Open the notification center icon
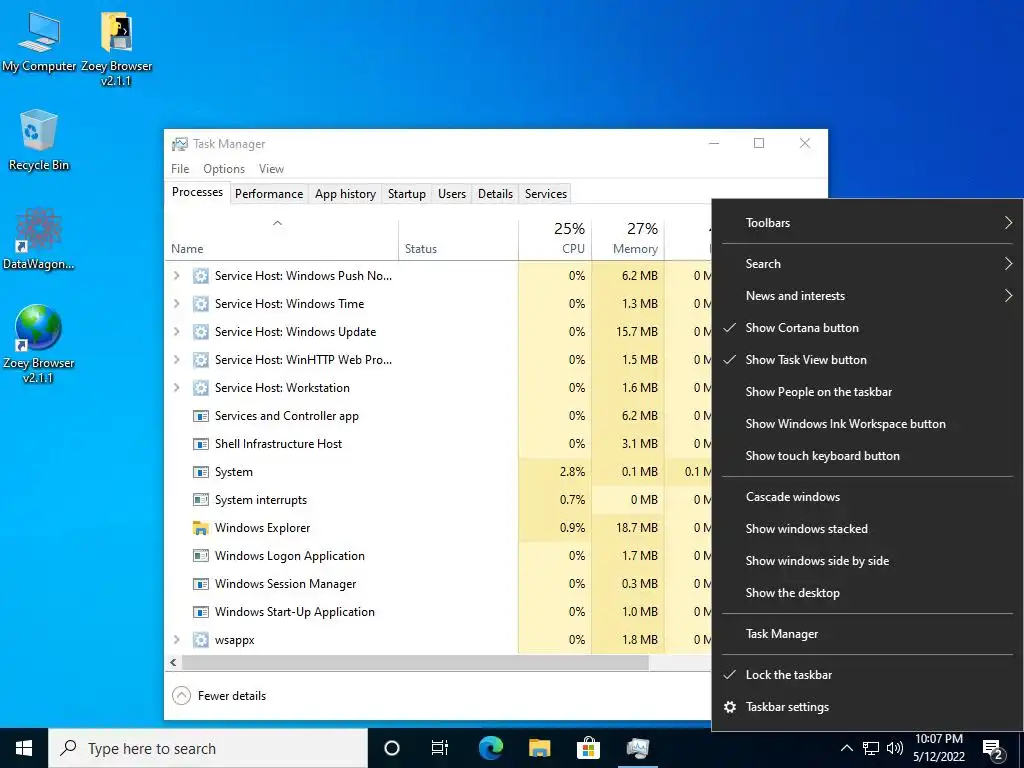This screenshot has width=1024, height=768. pyautogui.click(x=993, y=748)
